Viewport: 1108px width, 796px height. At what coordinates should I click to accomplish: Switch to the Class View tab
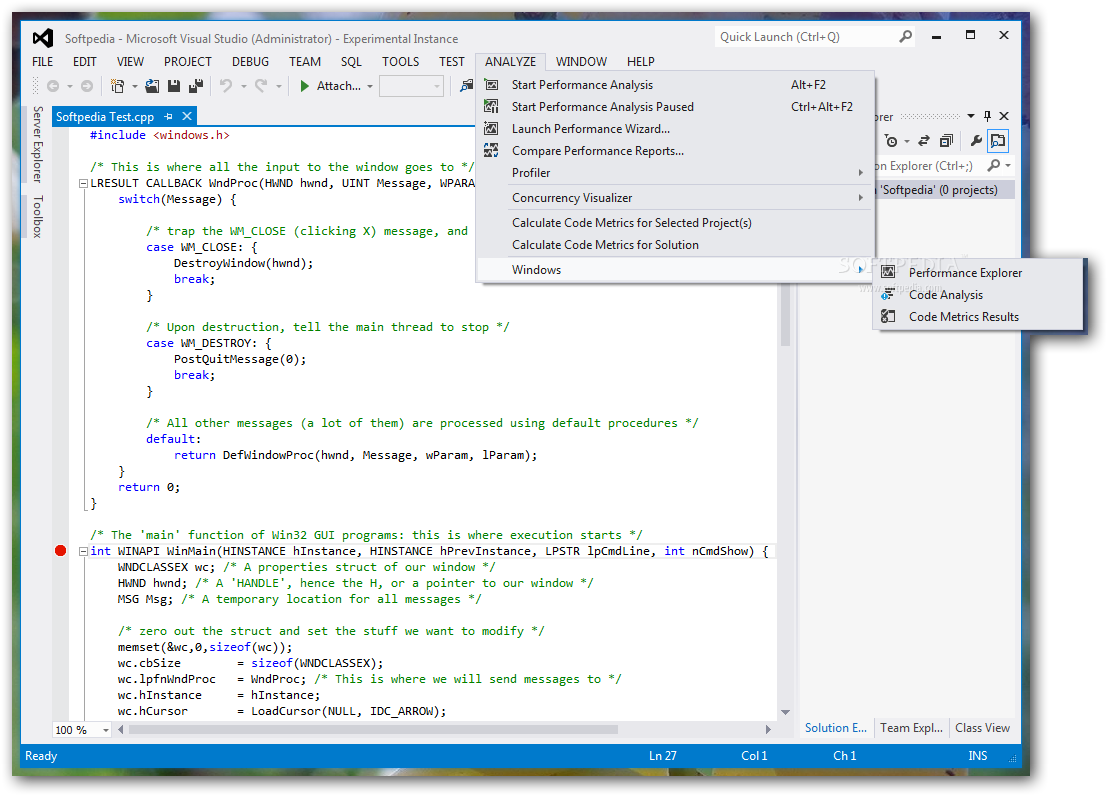point(982,727)
